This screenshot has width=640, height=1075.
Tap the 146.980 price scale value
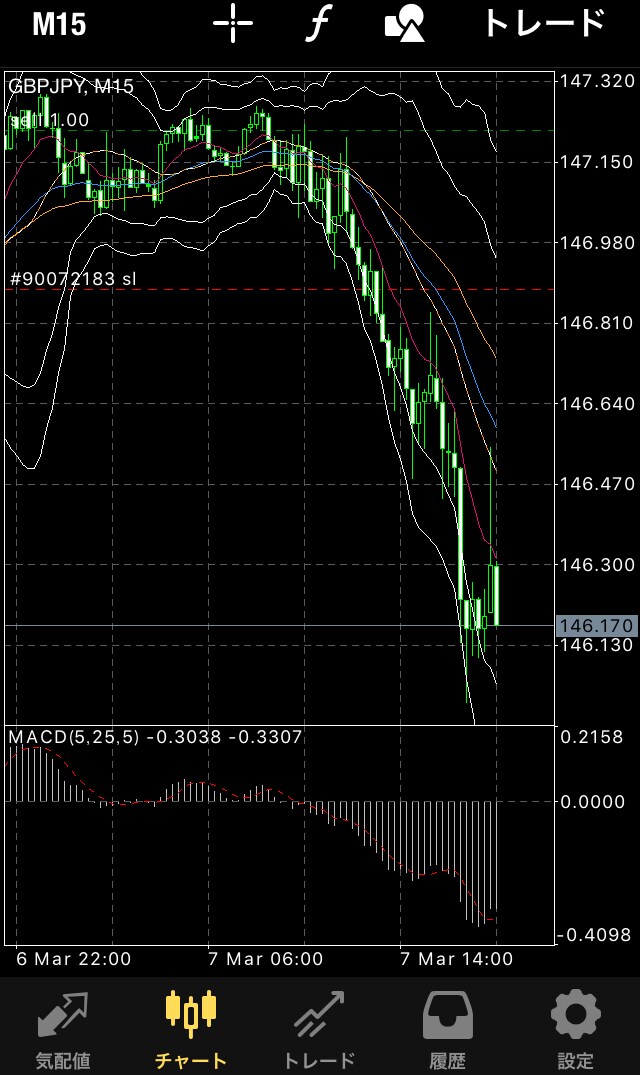click(598, 243)
